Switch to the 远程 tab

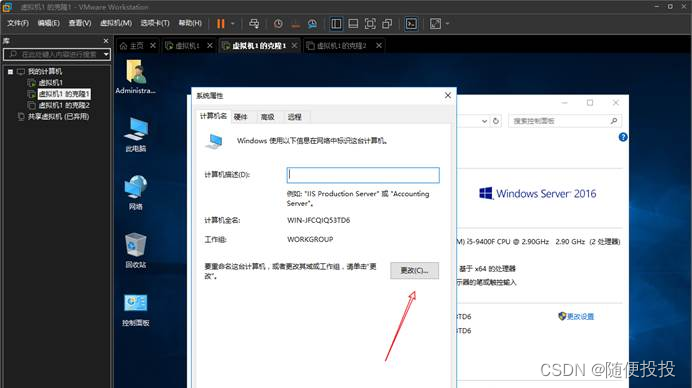pyautogui.click(x=294, y=117)
